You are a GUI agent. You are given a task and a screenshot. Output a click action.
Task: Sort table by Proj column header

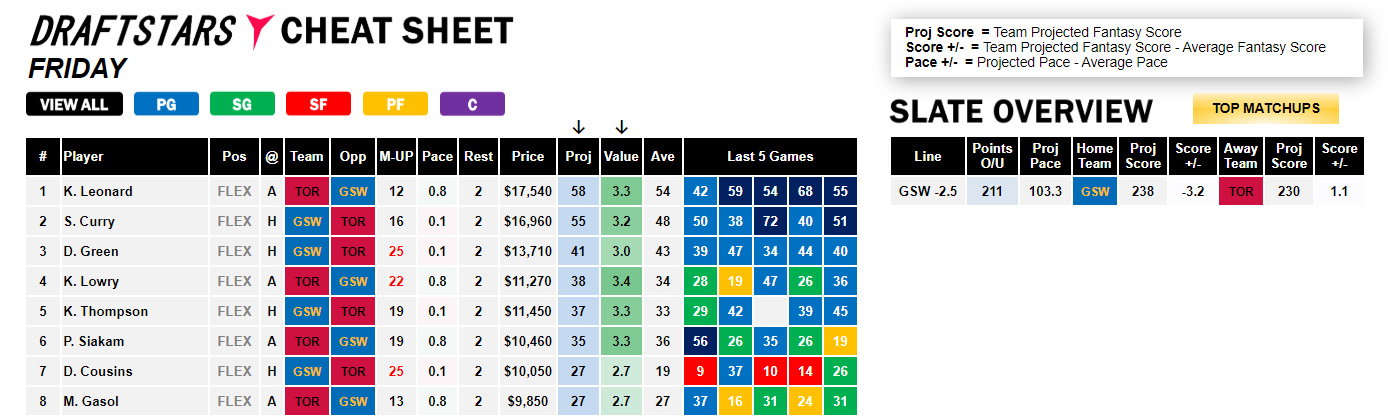point(578,157)
